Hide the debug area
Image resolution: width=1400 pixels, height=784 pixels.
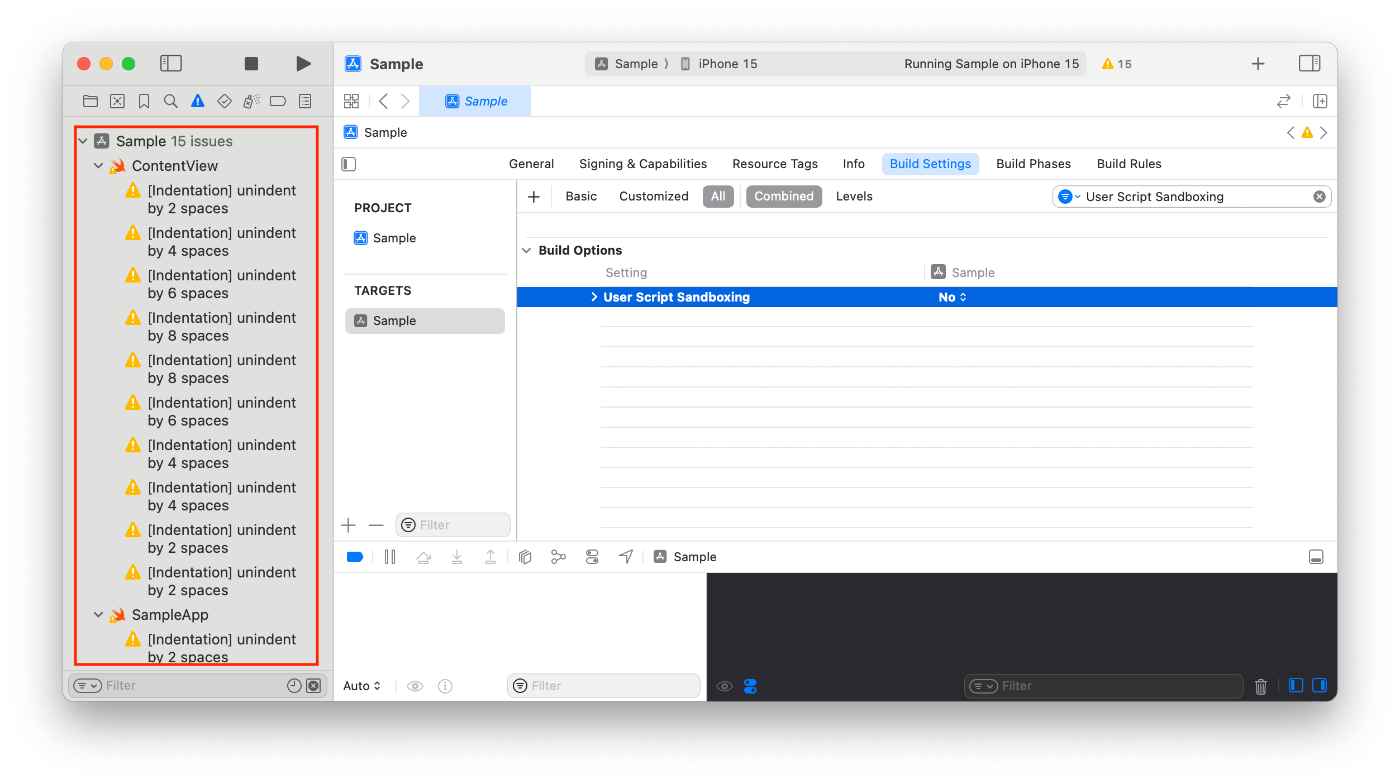1317,557
